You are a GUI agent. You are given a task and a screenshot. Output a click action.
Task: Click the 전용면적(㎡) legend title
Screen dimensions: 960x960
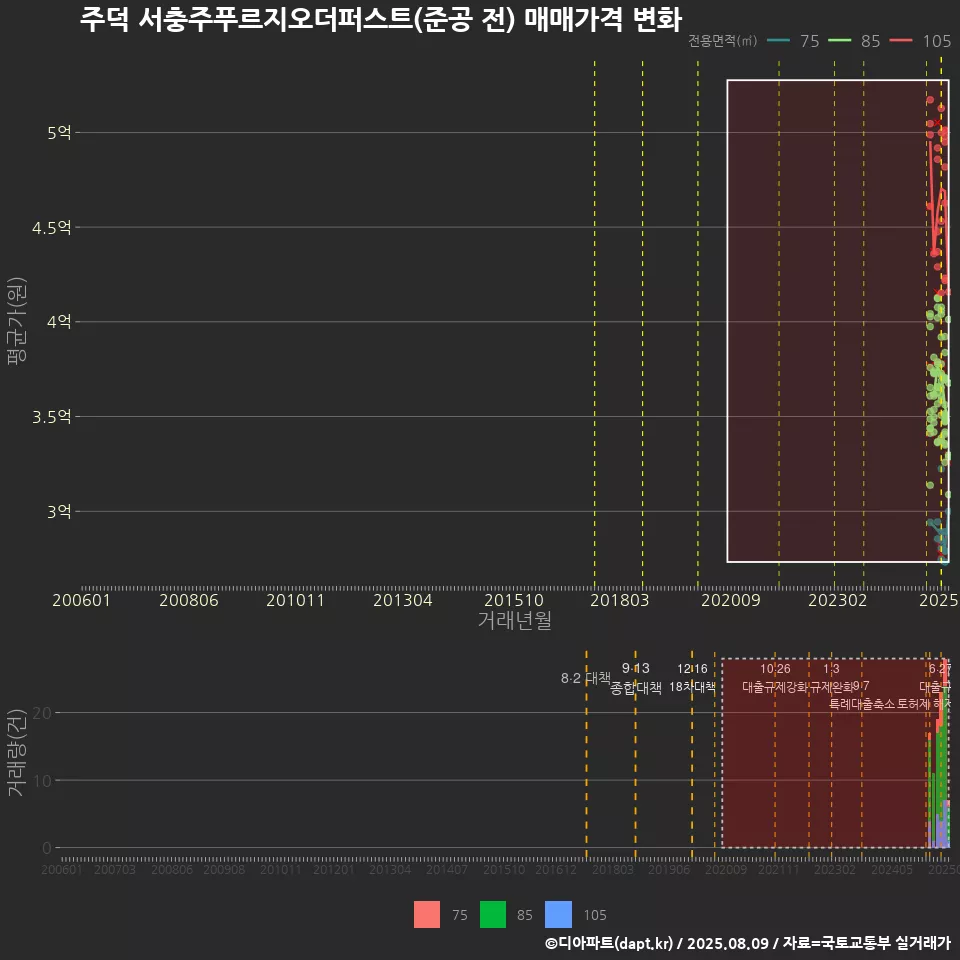[722, 41]
